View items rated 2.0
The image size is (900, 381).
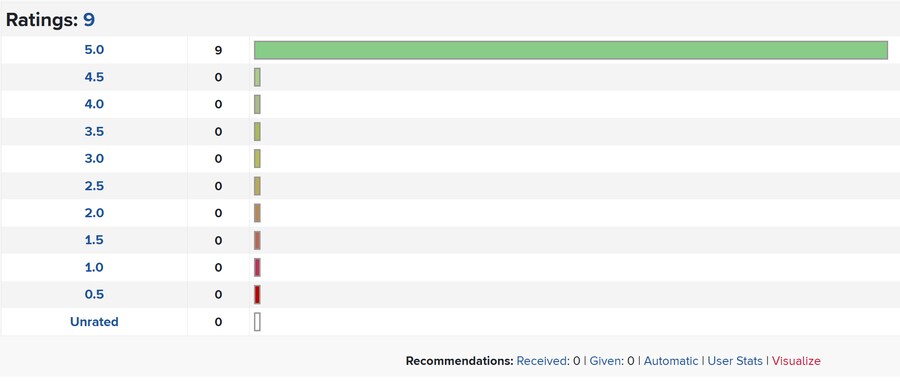click(x=94, y=213)
